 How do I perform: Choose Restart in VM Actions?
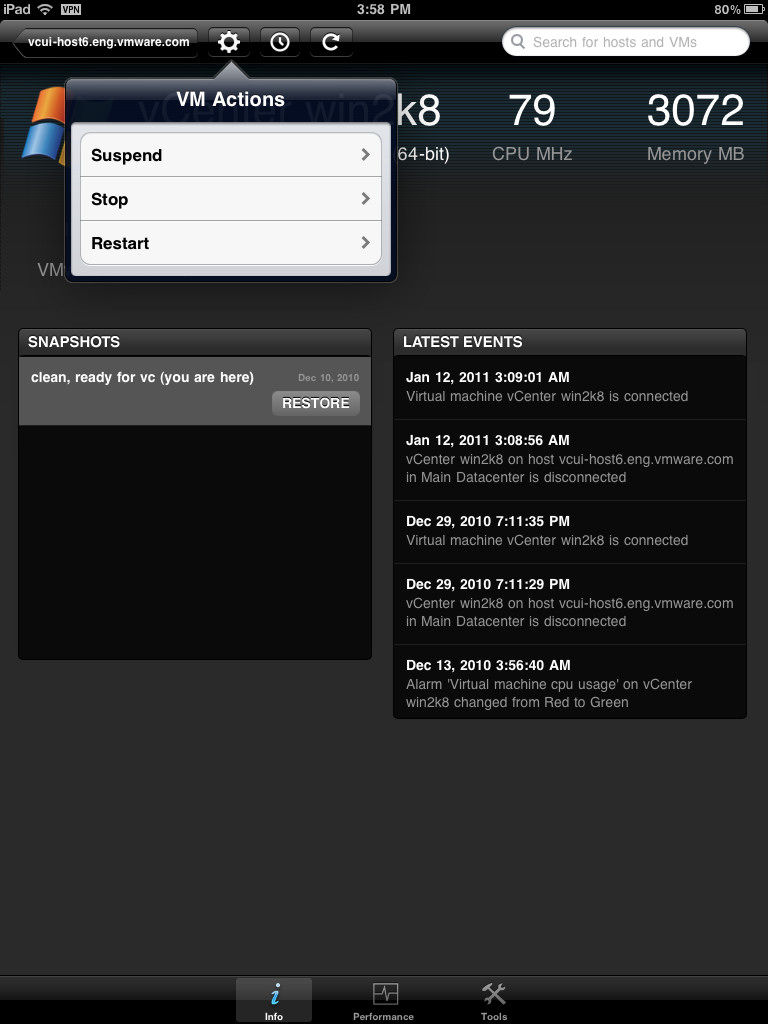[x=231, y=243]
